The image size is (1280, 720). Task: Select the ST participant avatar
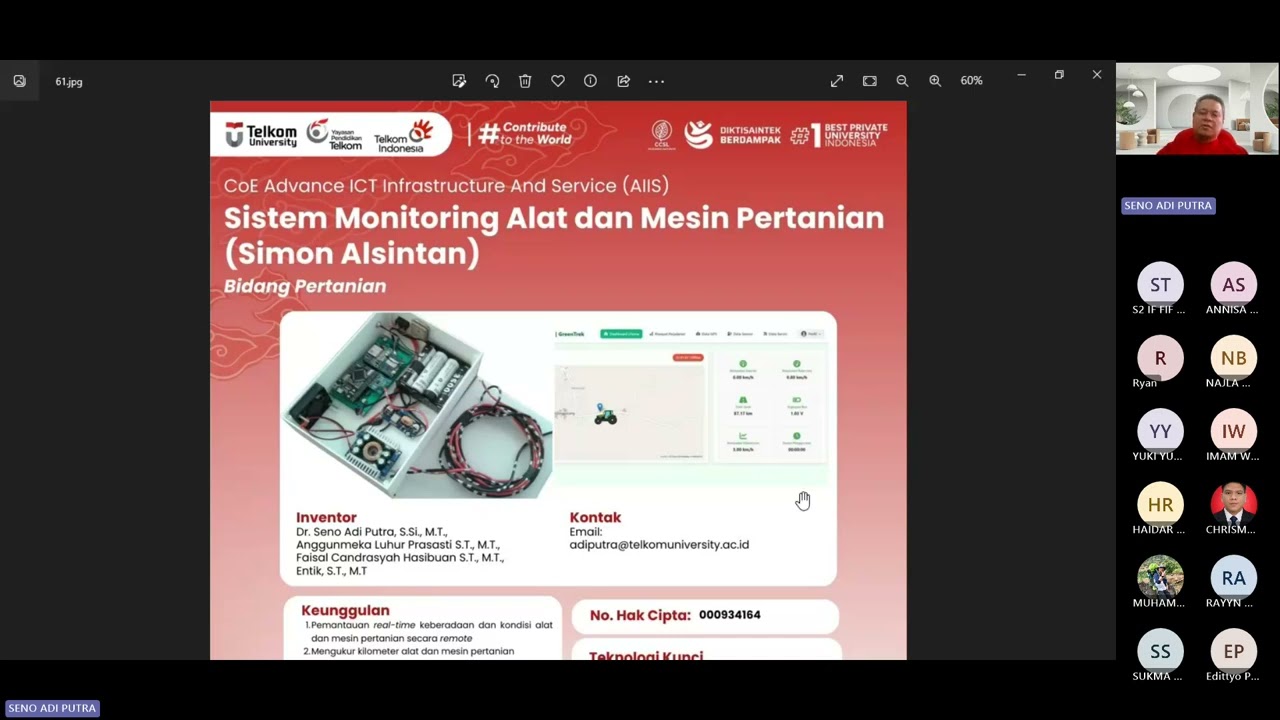click(x=1160, y=285)
